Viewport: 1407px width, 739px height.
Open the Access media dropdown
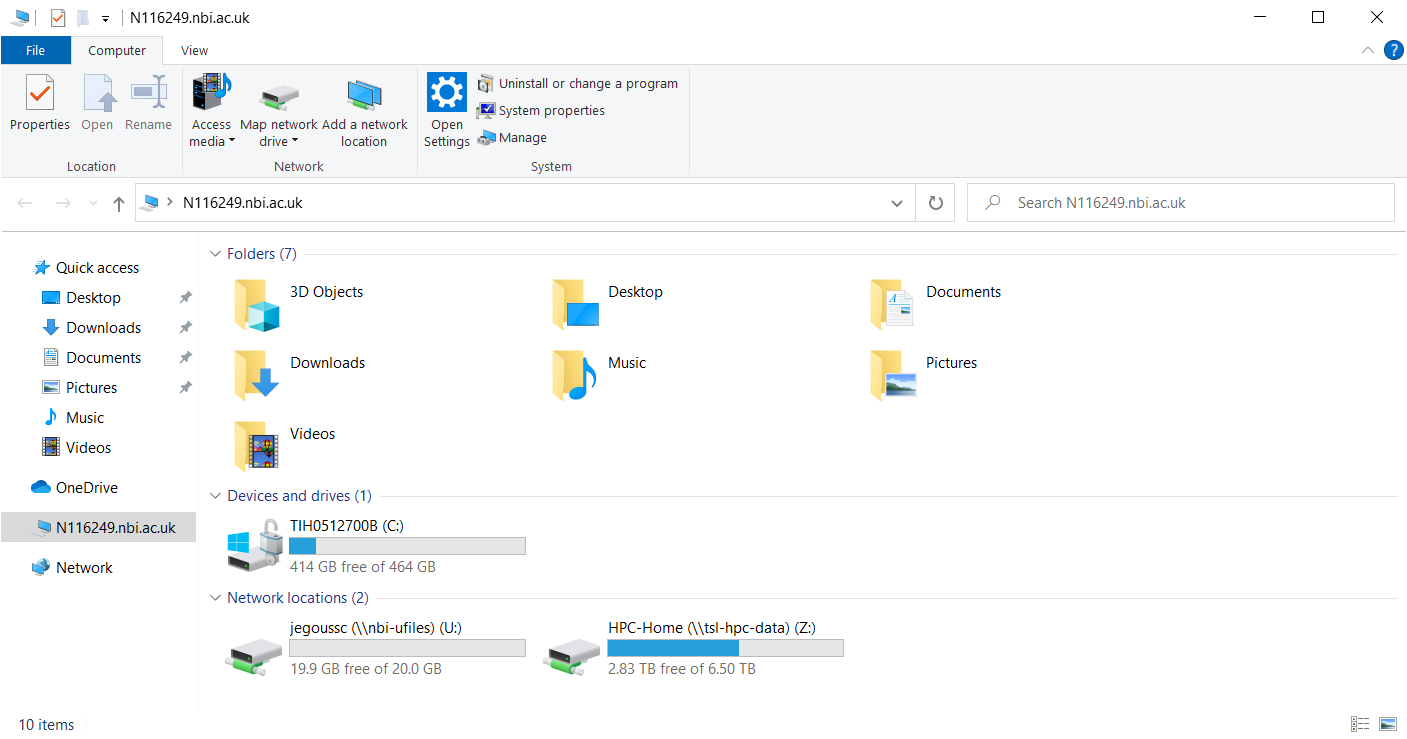click(x=211, y=133)
